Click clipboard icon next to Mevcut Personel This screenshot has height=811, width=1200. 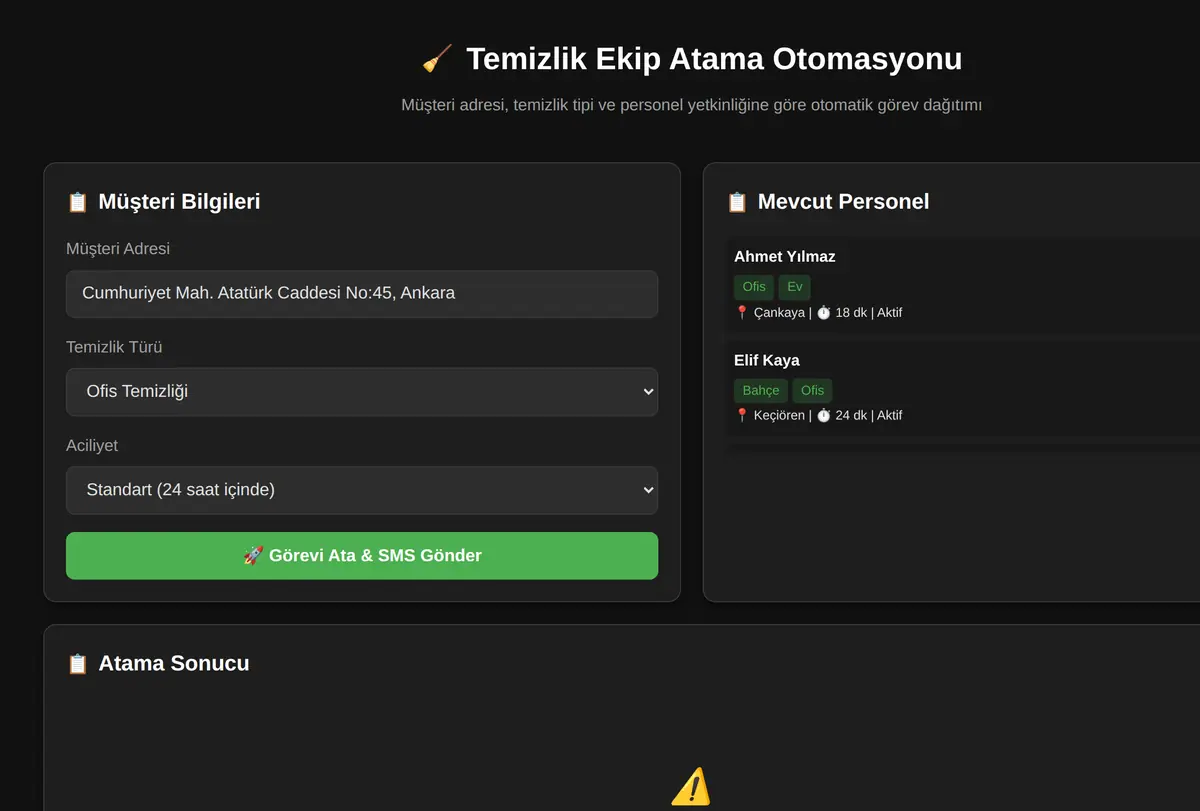tap(737, 202)
